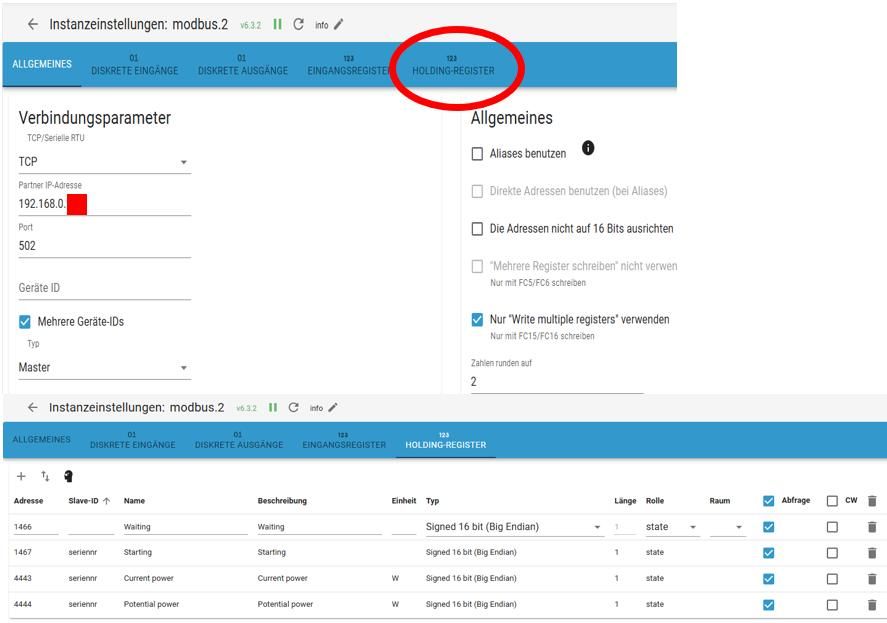
Task: Open the TCP/Serielle RTU dropdown
Action: coord(105,162)
